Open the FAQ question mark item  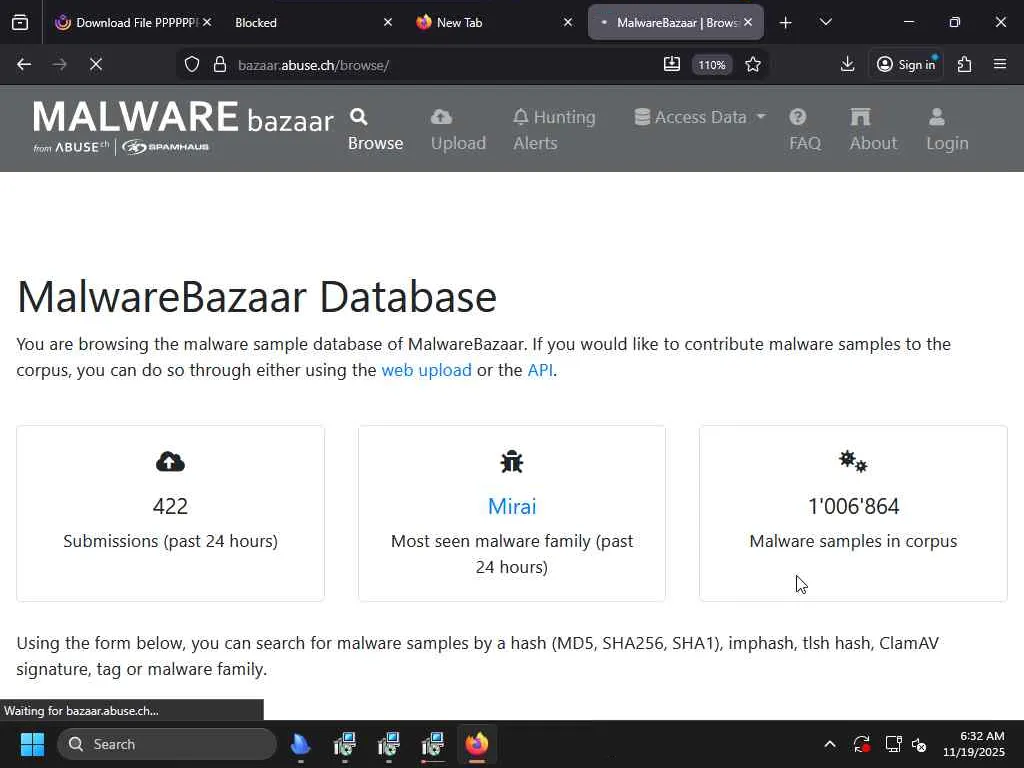[x=805, y=129]
